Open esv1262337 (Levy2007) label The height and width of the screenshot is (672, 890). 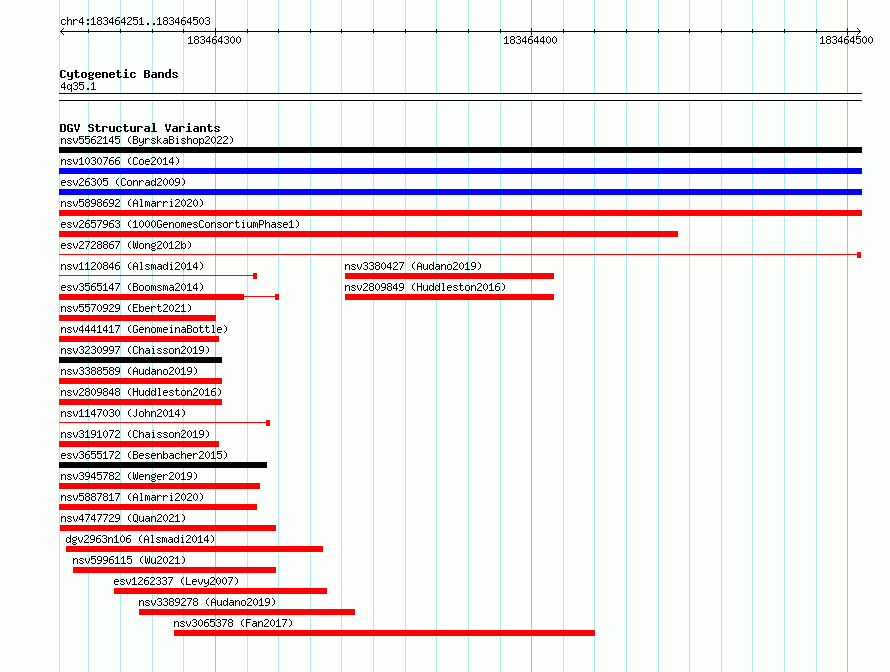point(177,581)
